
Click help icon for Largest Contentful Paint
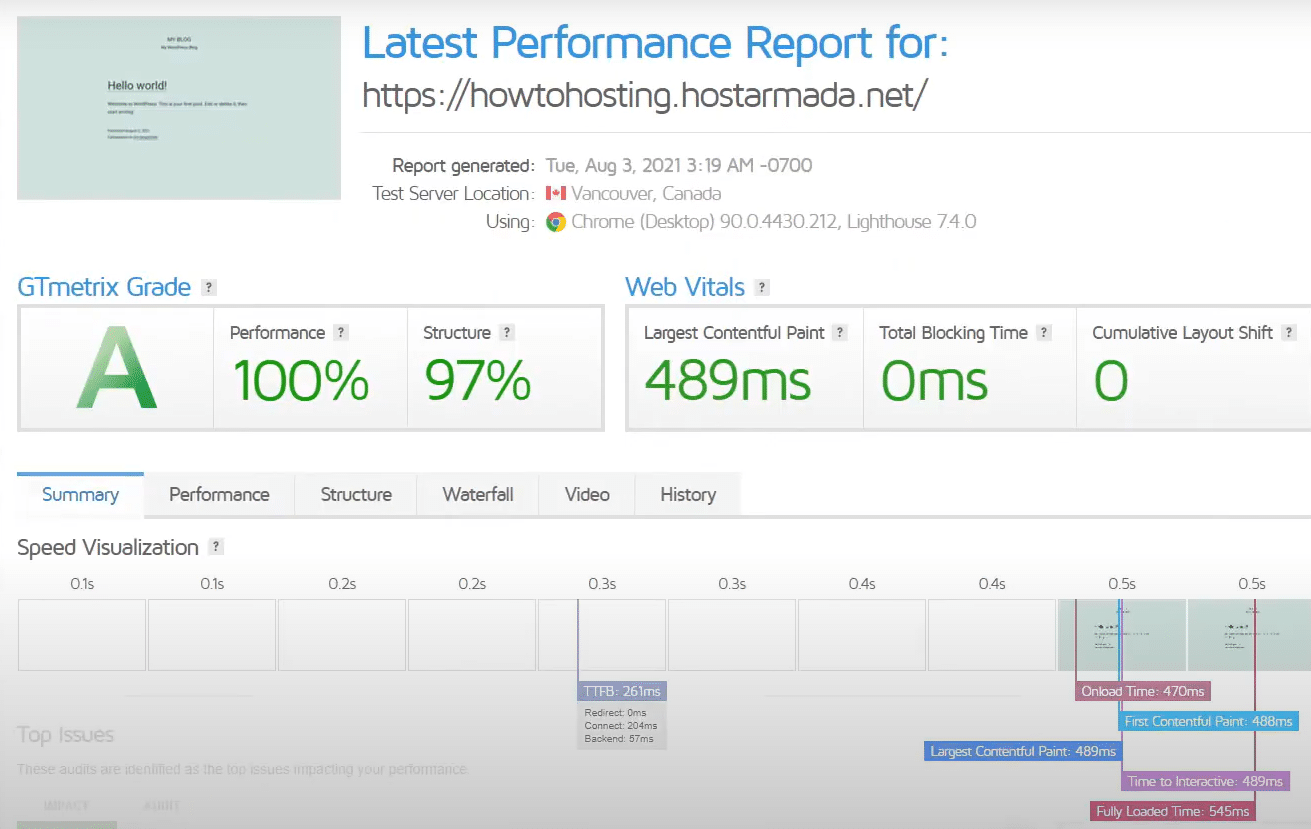coord(840,333)
